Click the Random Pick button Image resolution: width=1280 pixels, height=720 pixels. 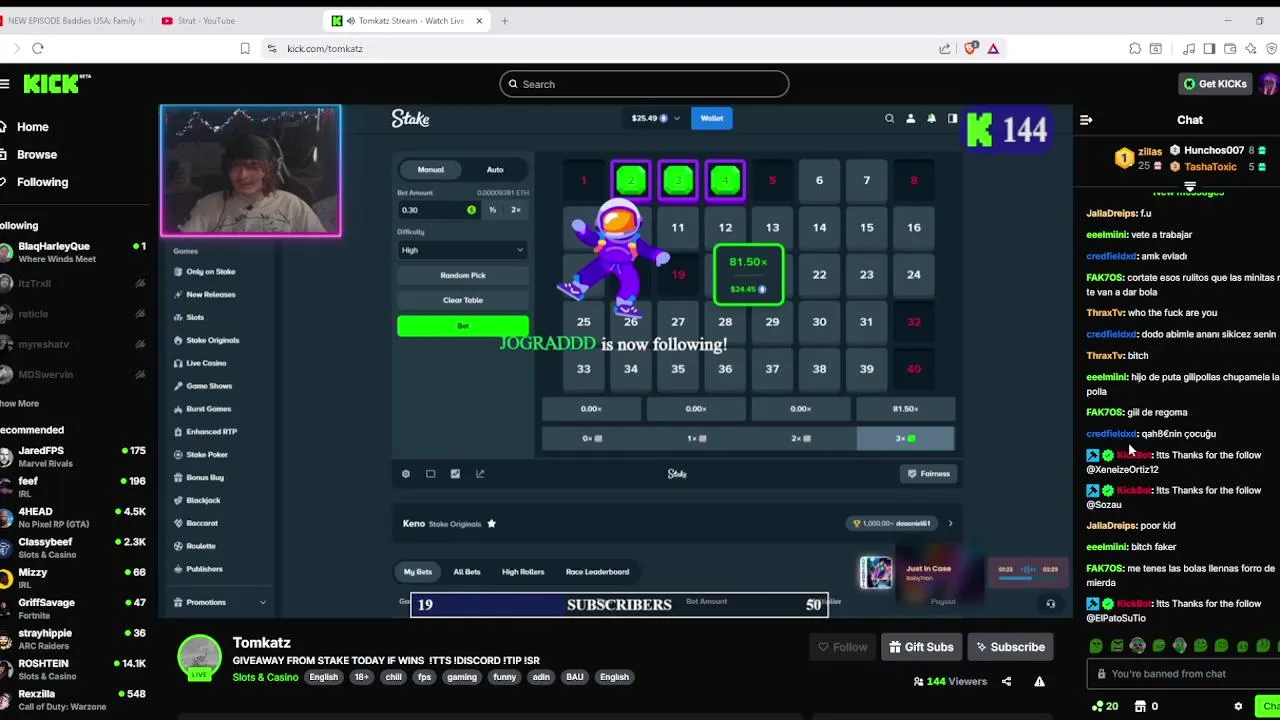(462, 275)
